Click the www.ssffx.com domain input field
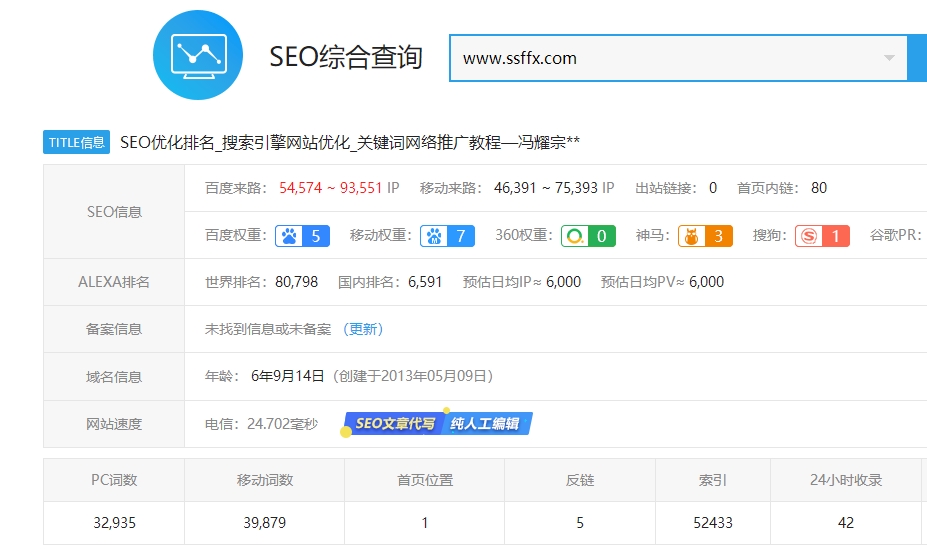The width and height of the screenshot is (927, 549). tap(660, 58)
